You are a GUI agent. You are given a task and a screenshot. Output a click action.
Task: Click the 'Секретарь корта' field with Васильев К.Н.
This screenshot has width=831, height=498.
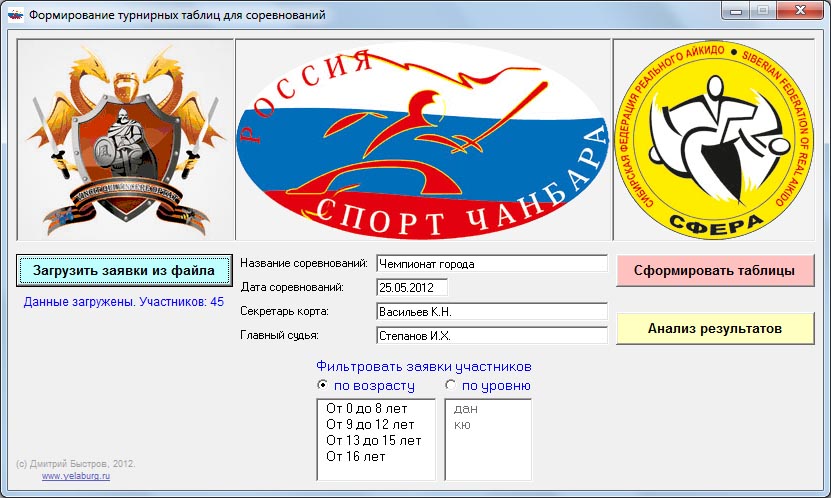pos(492,312)
